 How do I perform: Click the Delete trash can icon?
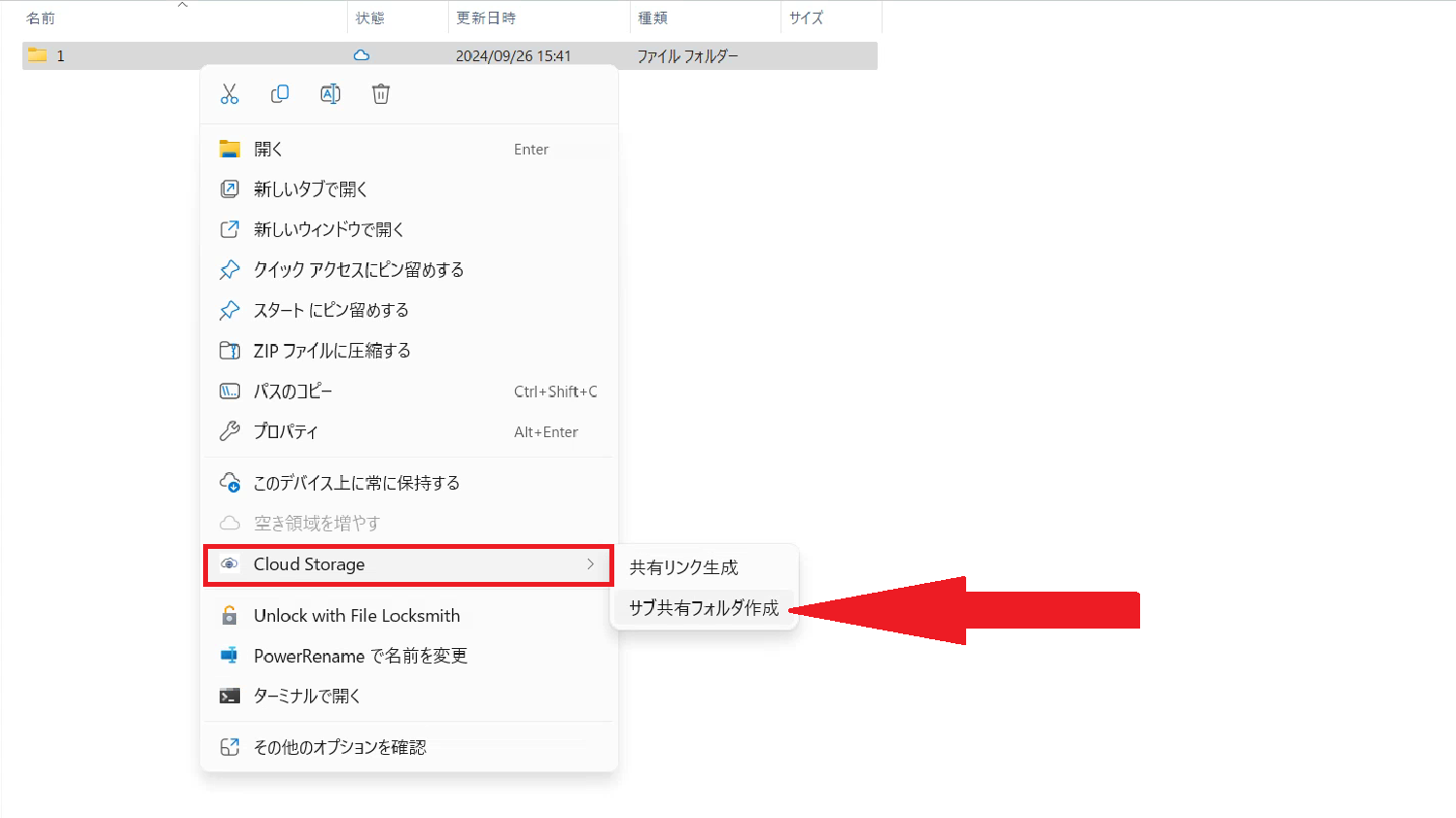coord(381,94)
